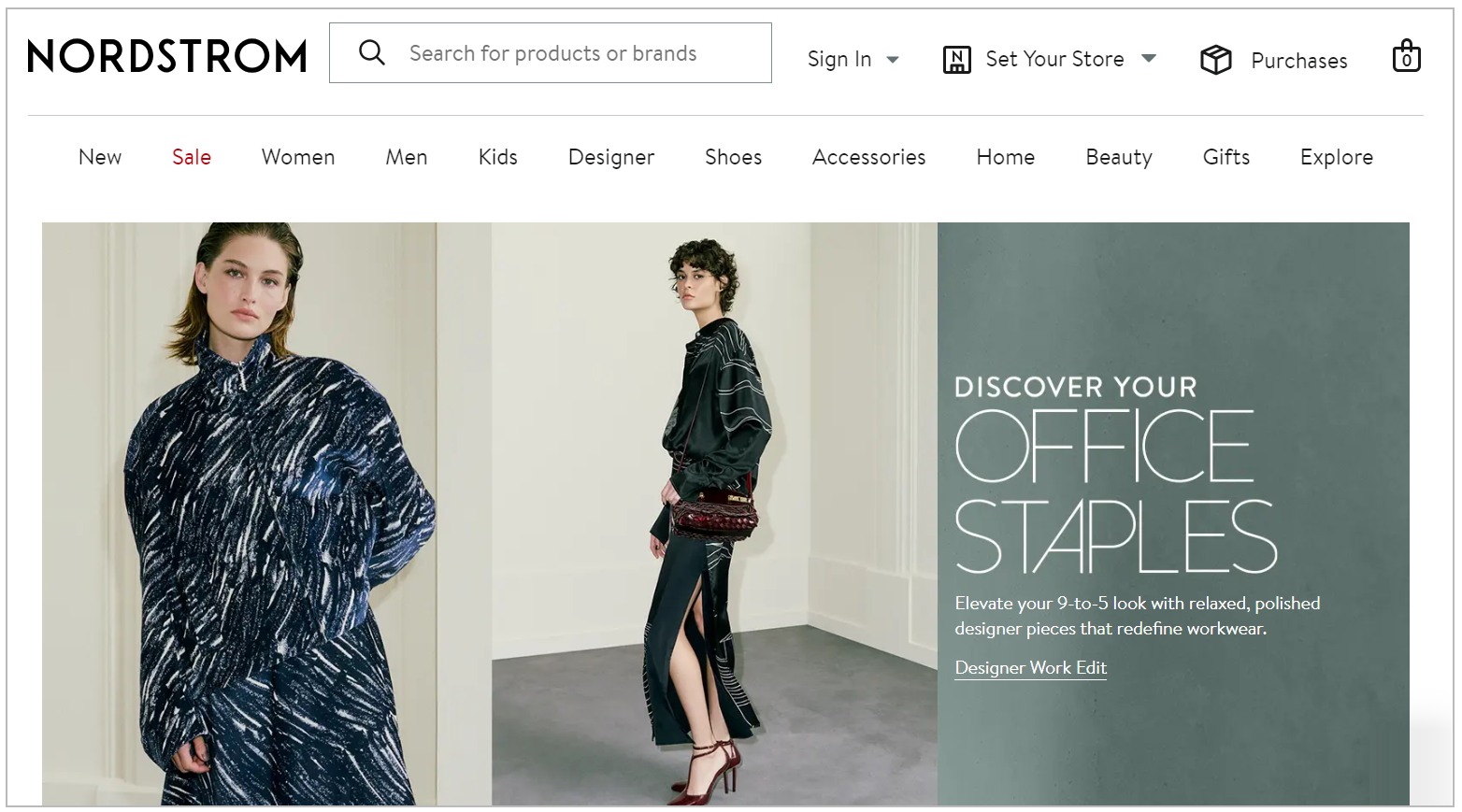Viewport: 1462px width, 812px height.
Task: Click the New arrivals link
Action: point(99,157)
